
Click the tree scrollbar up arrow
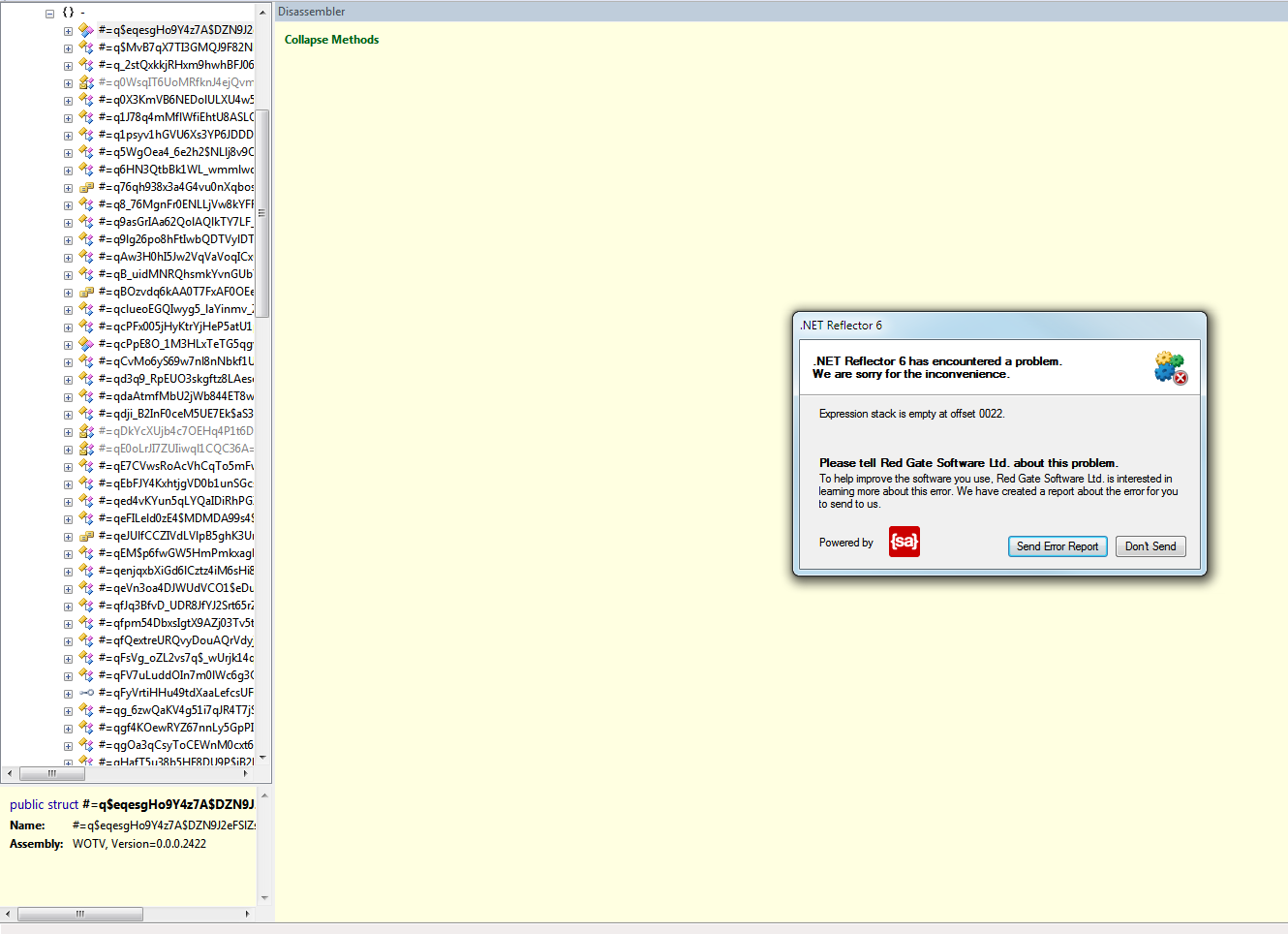[262, 13]
